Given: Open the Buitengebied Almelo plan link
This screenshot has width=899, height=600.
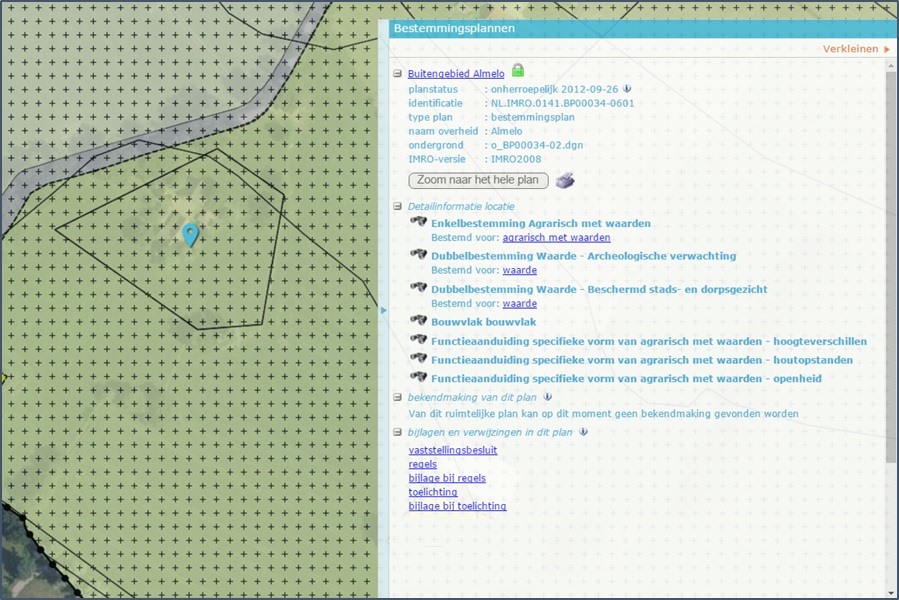Looking at the screenshot, I should 456,73.
